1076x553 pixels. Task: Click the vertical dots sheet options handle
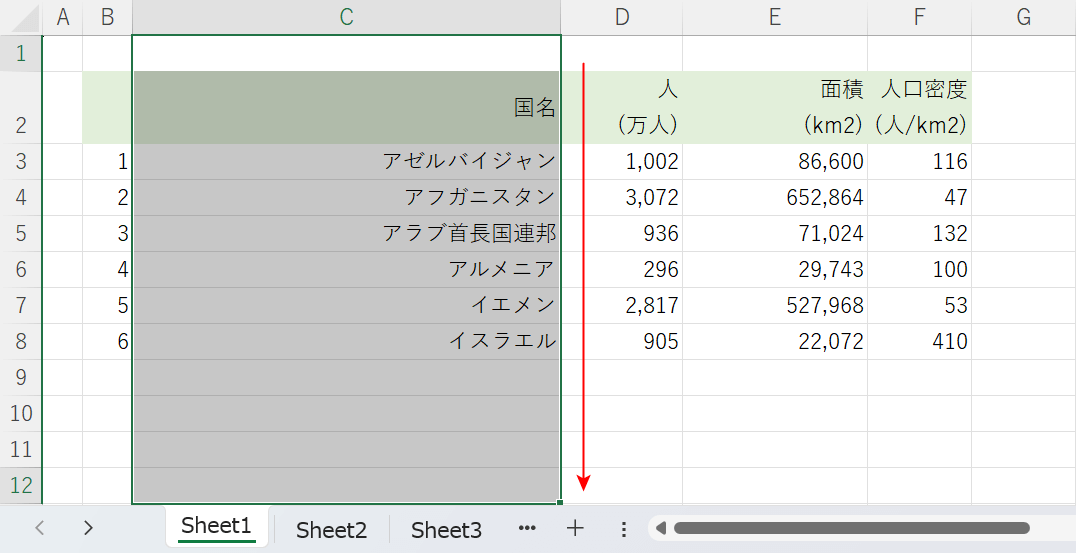(623, 529)
